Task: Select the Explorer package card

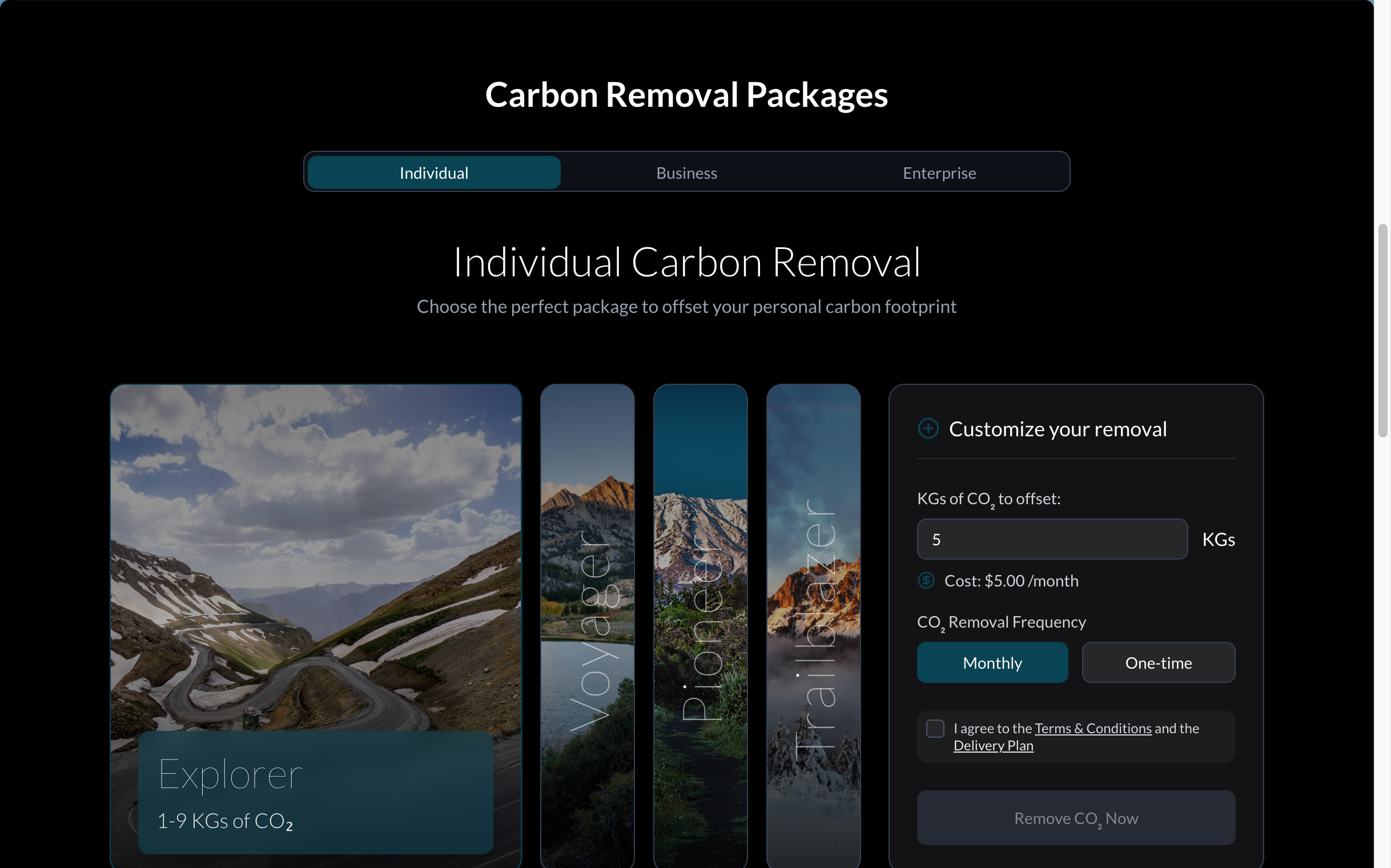Action: [316, 626]
